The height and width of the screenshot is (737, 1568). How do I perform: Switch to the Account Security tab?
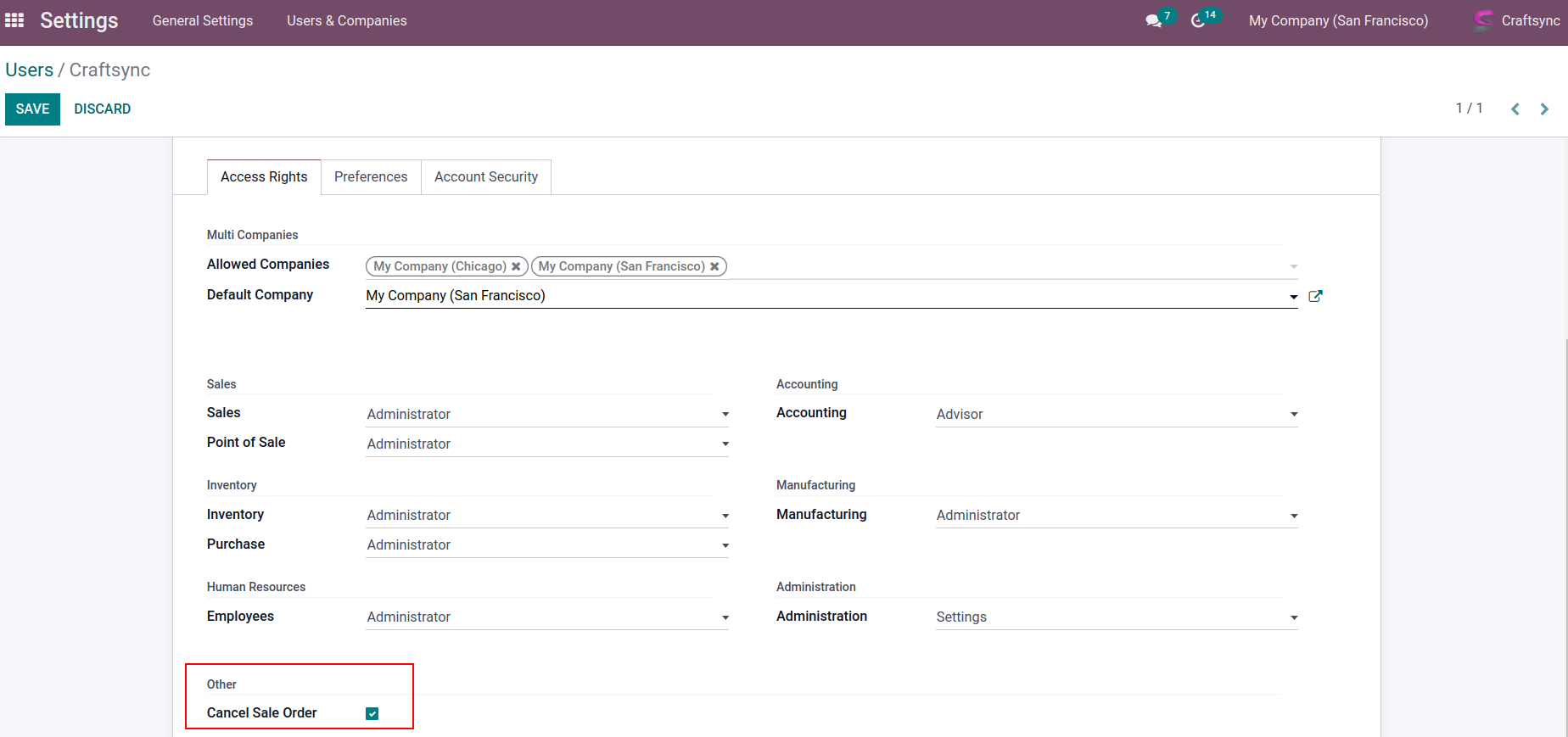point(485,176)
